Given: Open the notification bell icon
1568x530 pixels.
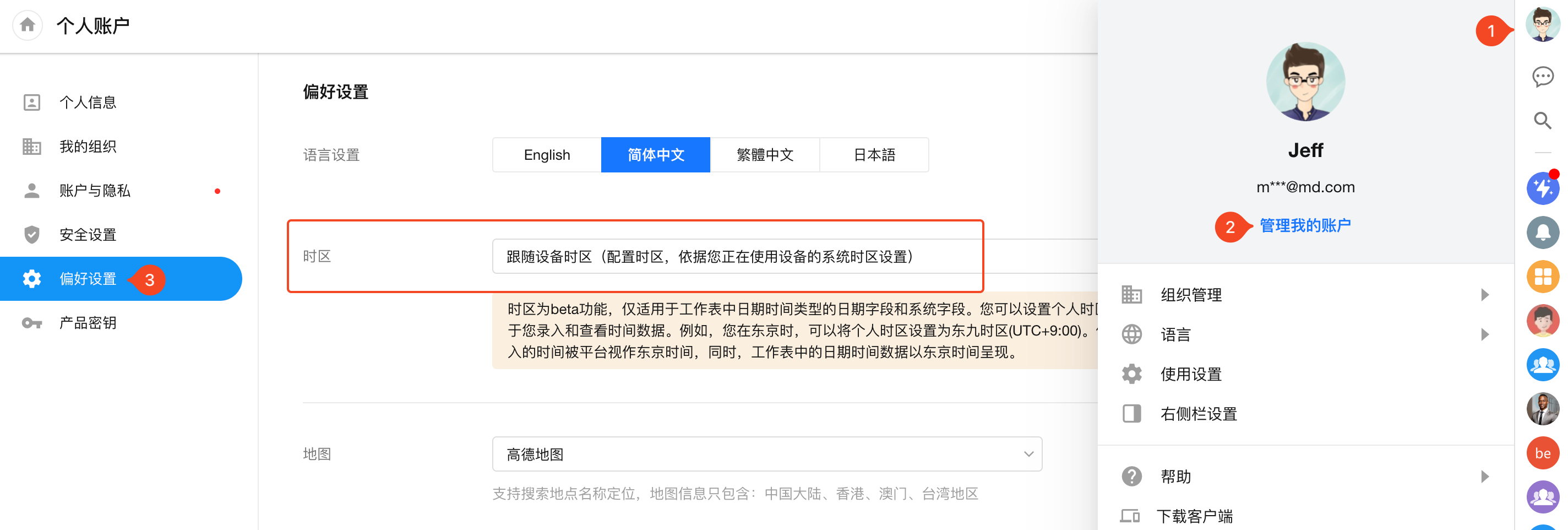Looking at the screenshot, I should coord(1542,232).
